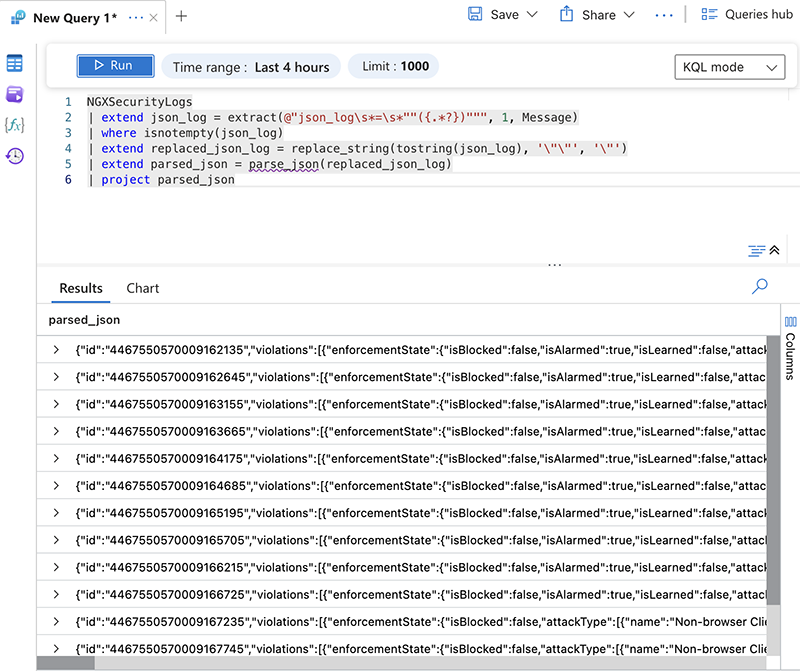Open Query history via the clock icon
Viewport: 800px width, 671px height.
tap(14, 156)
